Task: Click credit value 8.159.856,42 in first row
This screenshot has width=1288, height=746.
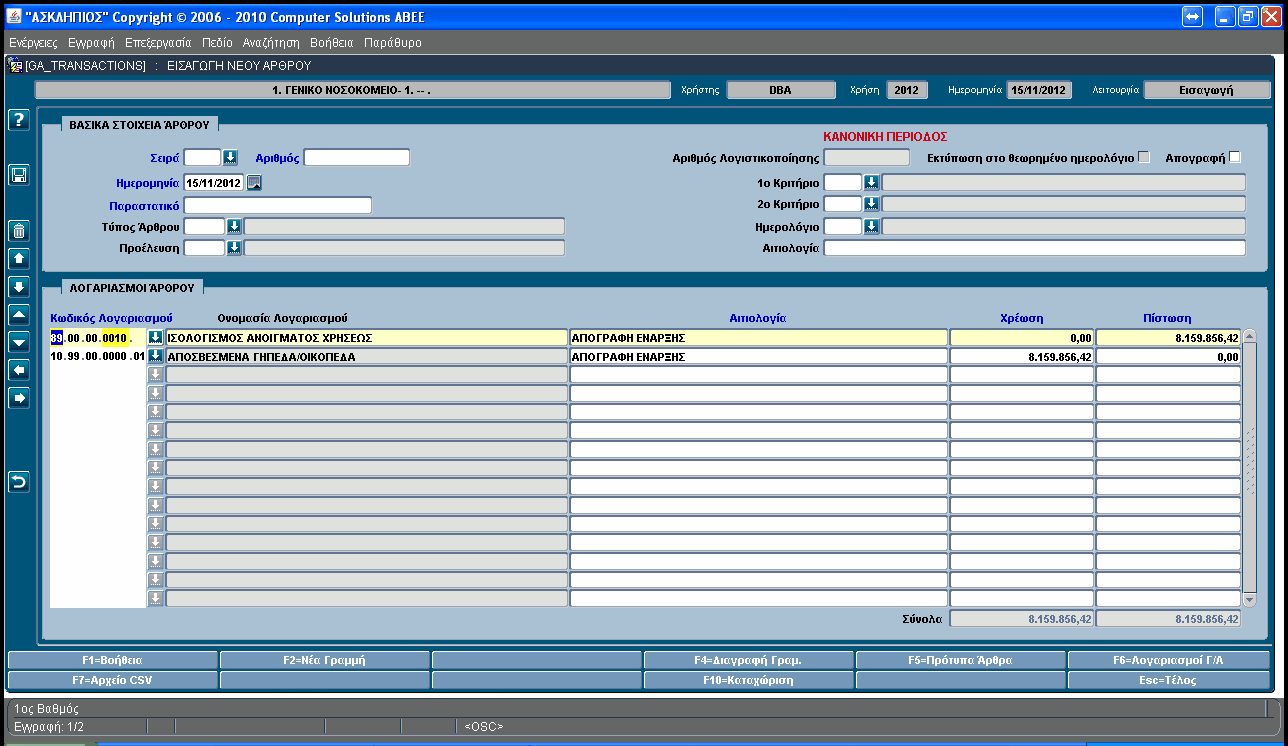Action: (x=1168, y=338)
